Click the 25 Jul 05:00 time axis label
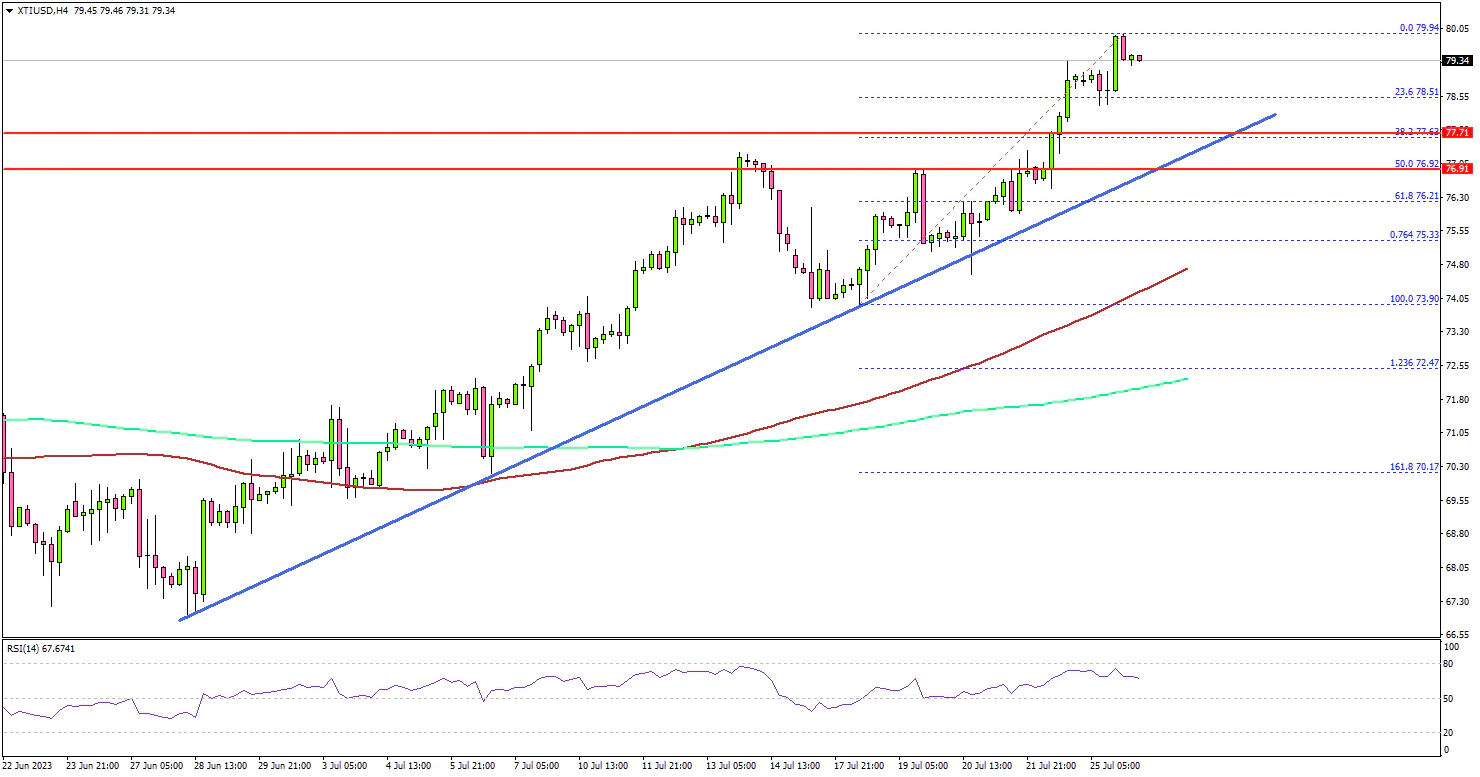1480x777 pixels. point(1115,765)
